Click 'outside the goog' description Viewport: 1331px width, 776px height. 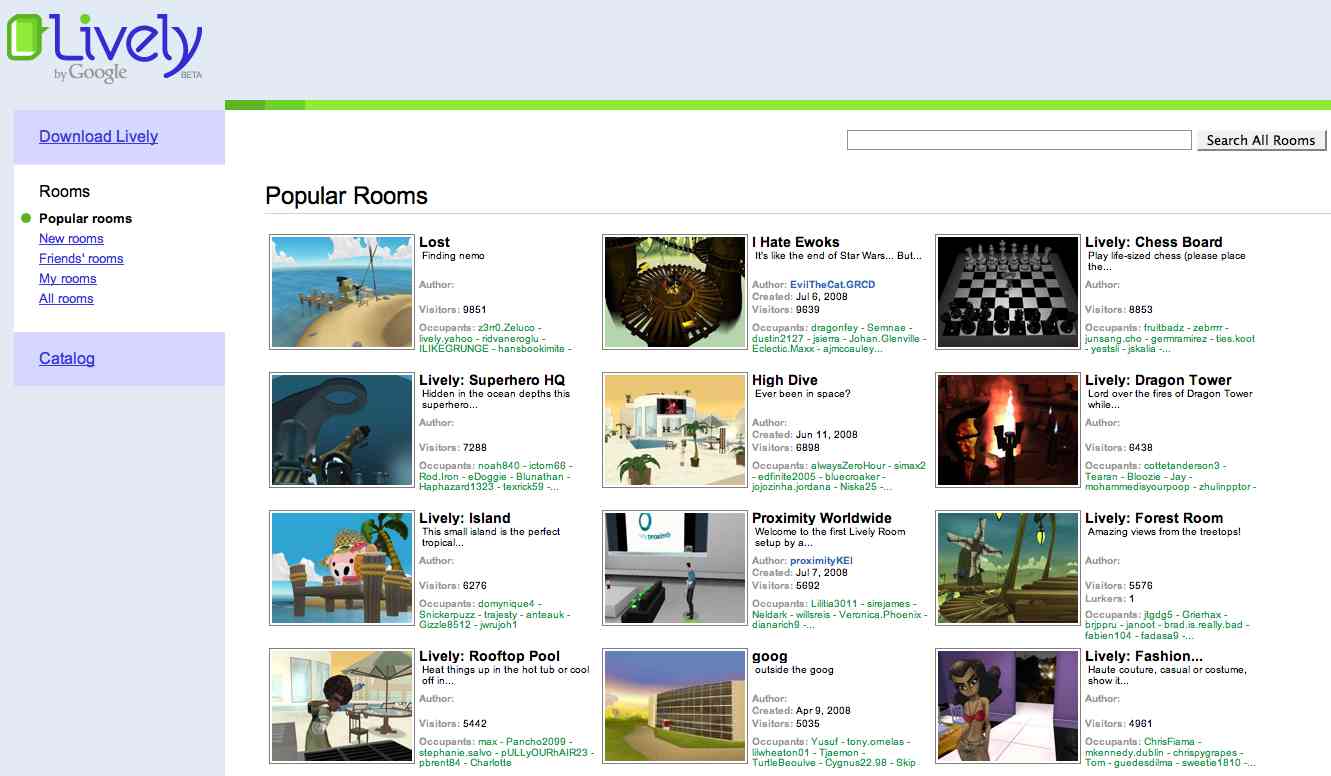794,670
